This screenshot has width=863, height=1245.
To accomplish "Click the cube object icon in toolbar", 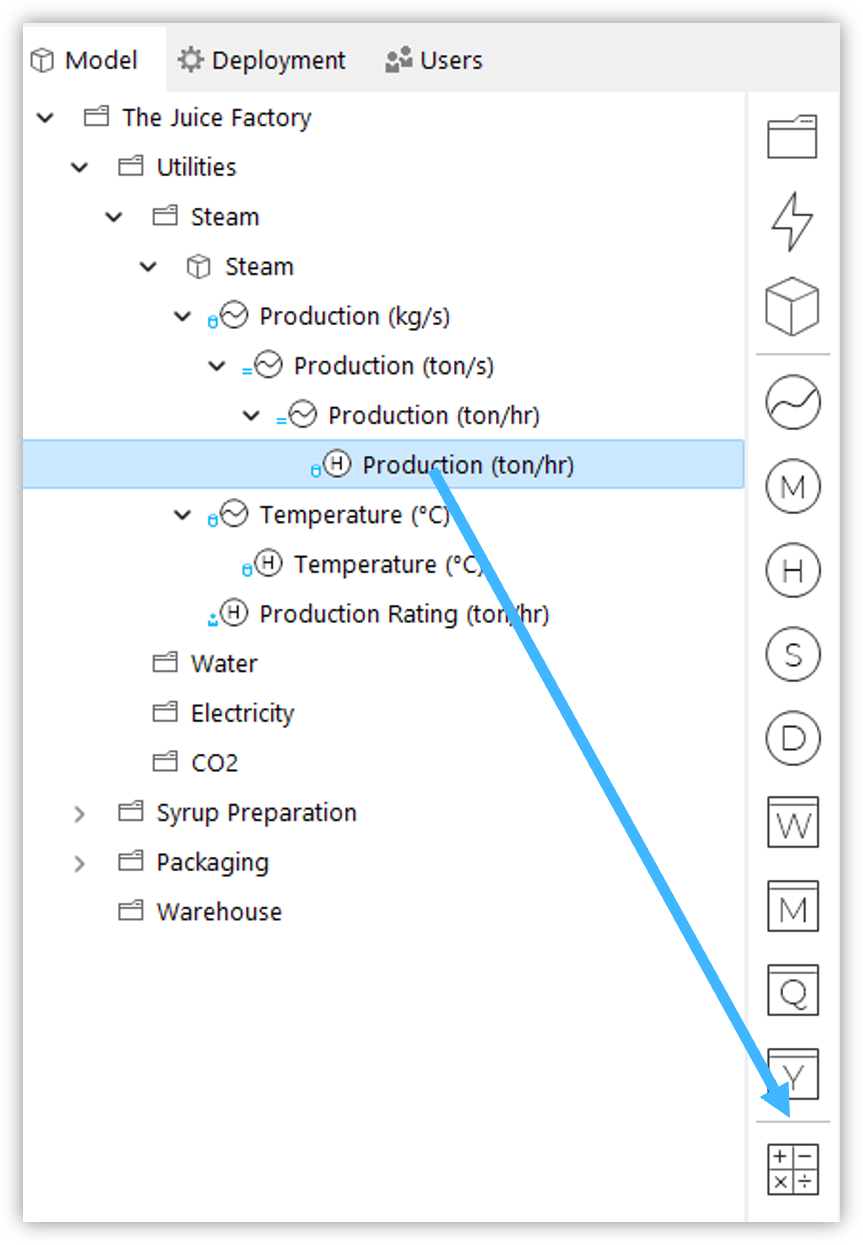I will [792, 305].
